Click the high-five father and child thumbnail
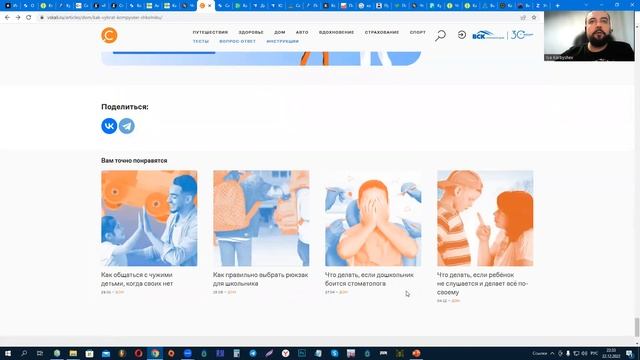 pyautogui.click(x=149, y=218)
